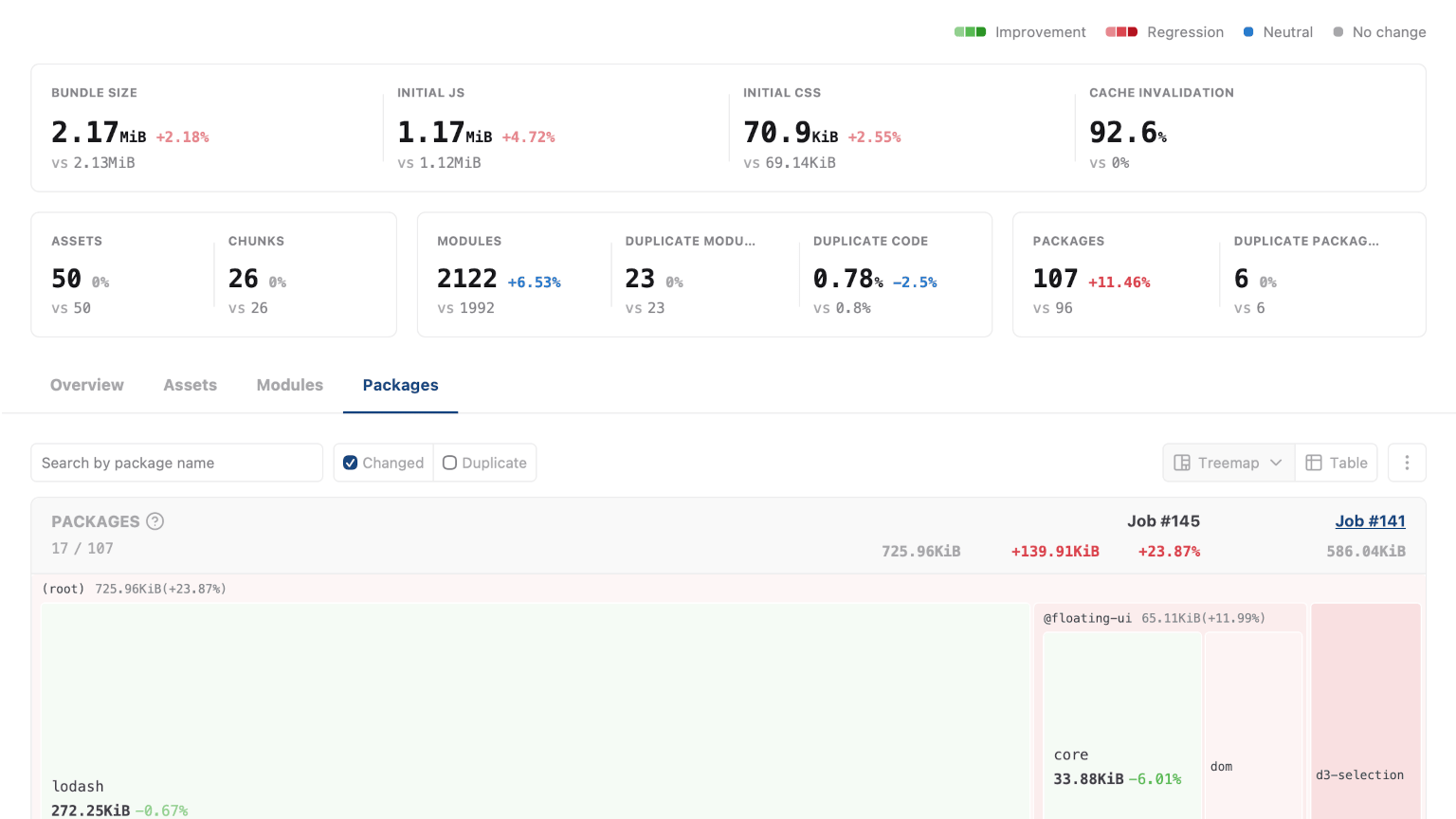This screenshot has width=1456, height=819.
Task: Click the Initial CSS 70.9KiB value
Action: click(791, 133)
